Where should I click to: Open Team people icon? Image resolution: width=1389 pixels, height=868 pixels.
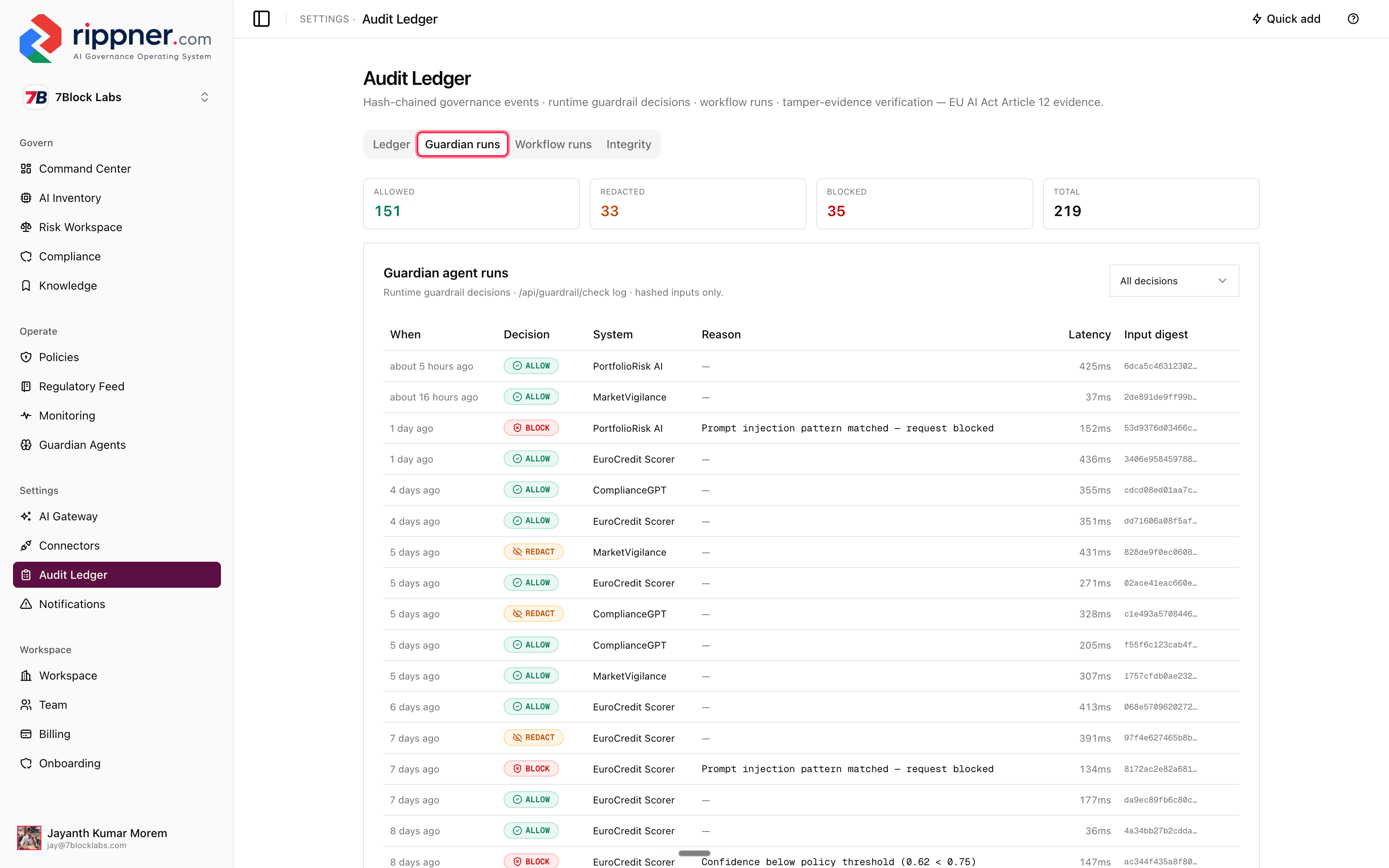pyautogui.click(x=26, y=705)
